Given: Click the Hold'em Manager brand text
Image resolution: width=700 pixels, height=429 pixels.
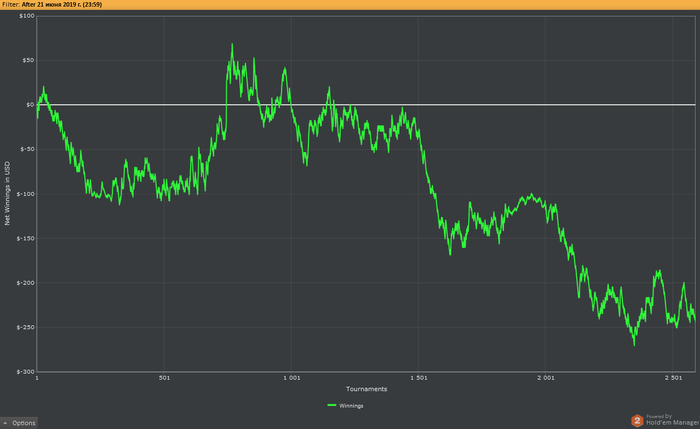Looking at the screenshot, I should (672, 422).
